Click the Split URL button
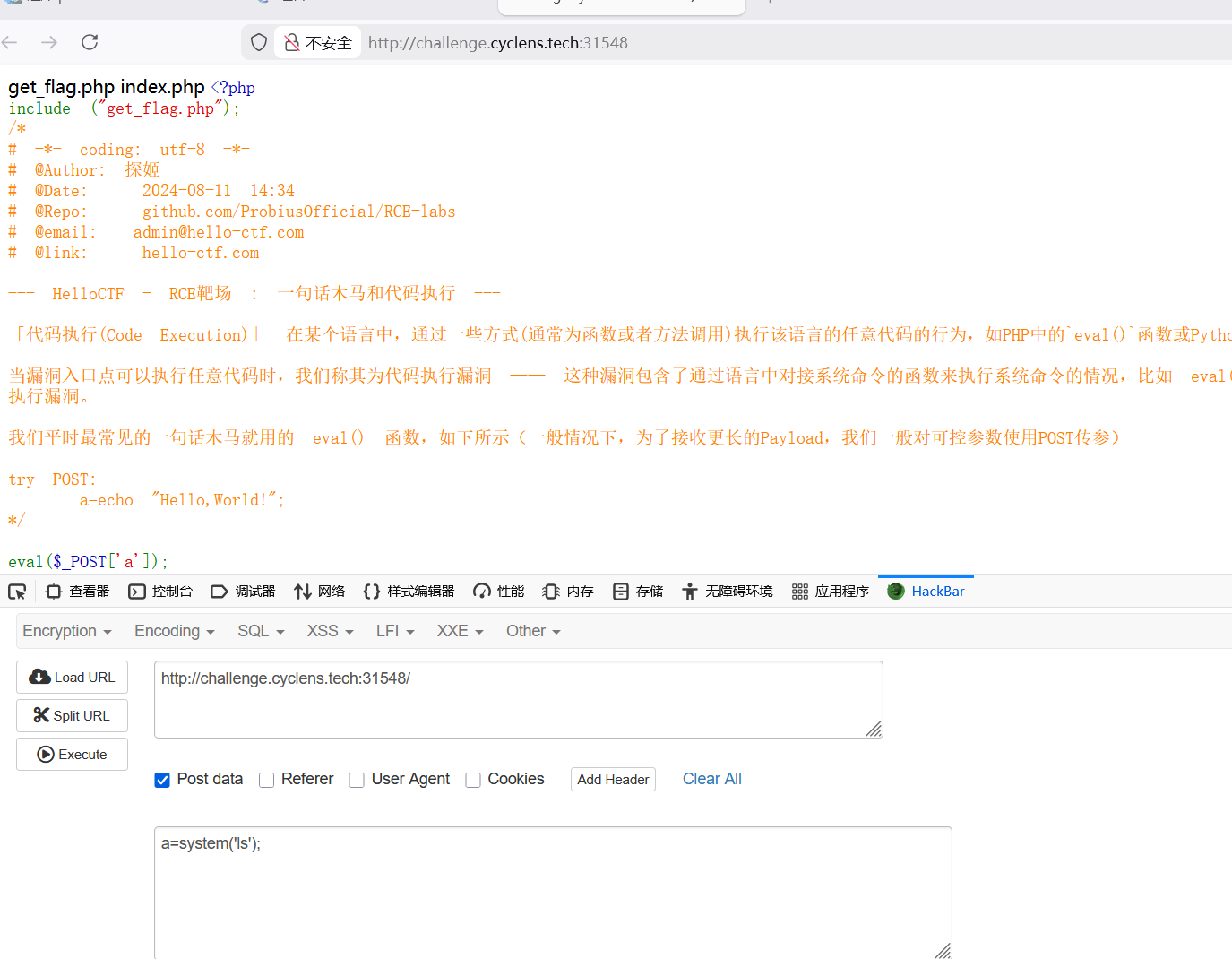1232x959 pixels. [x=72, y=715]
